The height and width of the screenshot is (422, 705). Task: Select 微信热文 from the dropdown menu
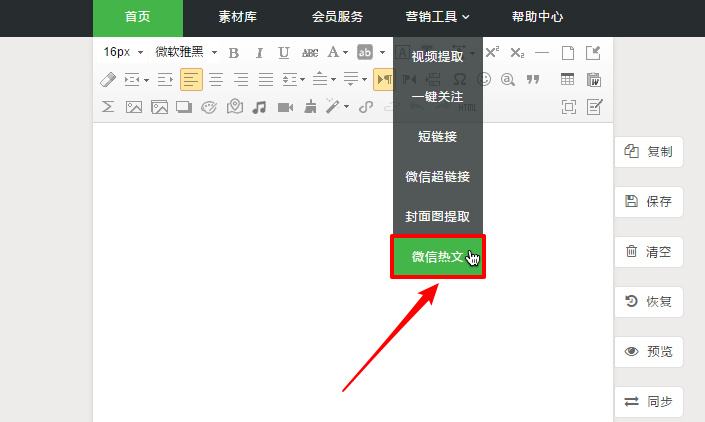coord(438,257)
